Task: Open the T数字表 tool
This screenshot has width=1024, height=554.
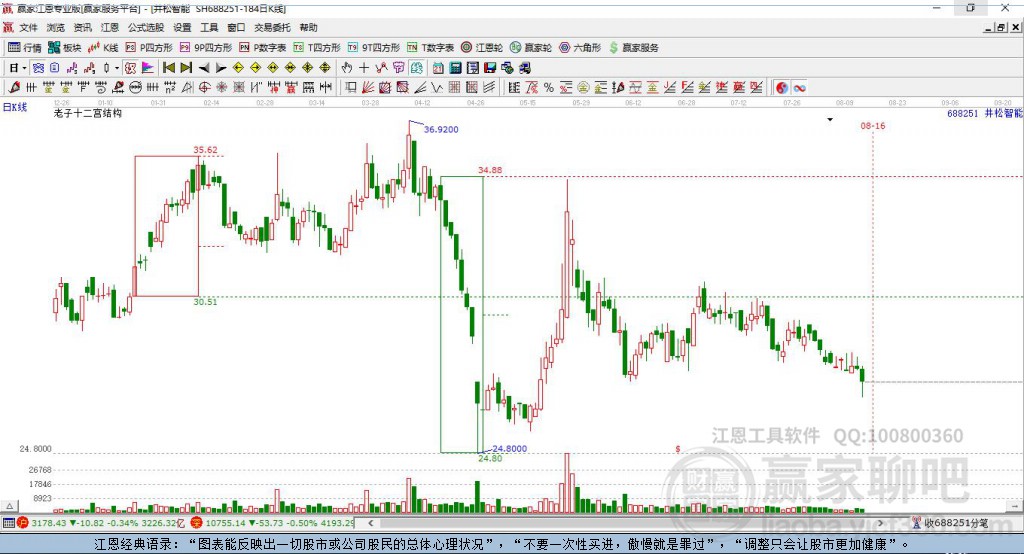Action: [430, 48]
